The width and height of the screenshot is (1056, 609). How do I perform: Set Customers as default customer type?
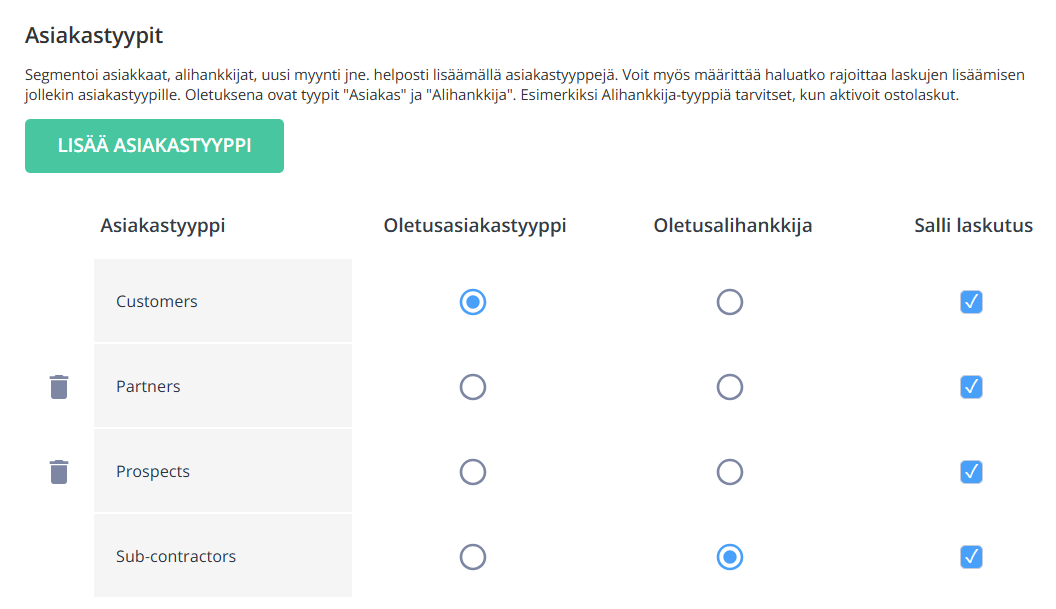(473, 302)
